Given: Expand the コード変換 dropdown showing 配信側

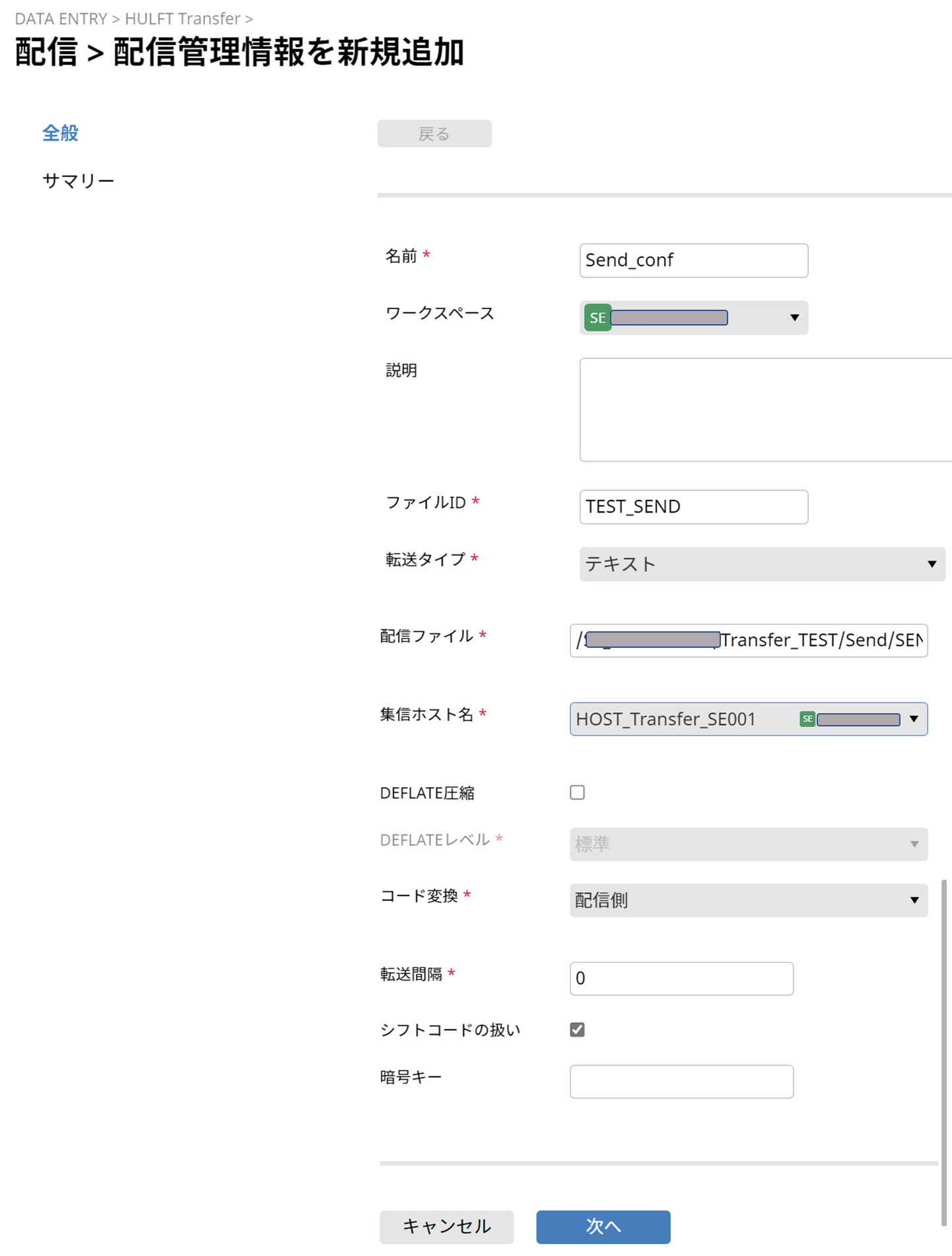Looking at the screenshot, I should click(748, 900).
